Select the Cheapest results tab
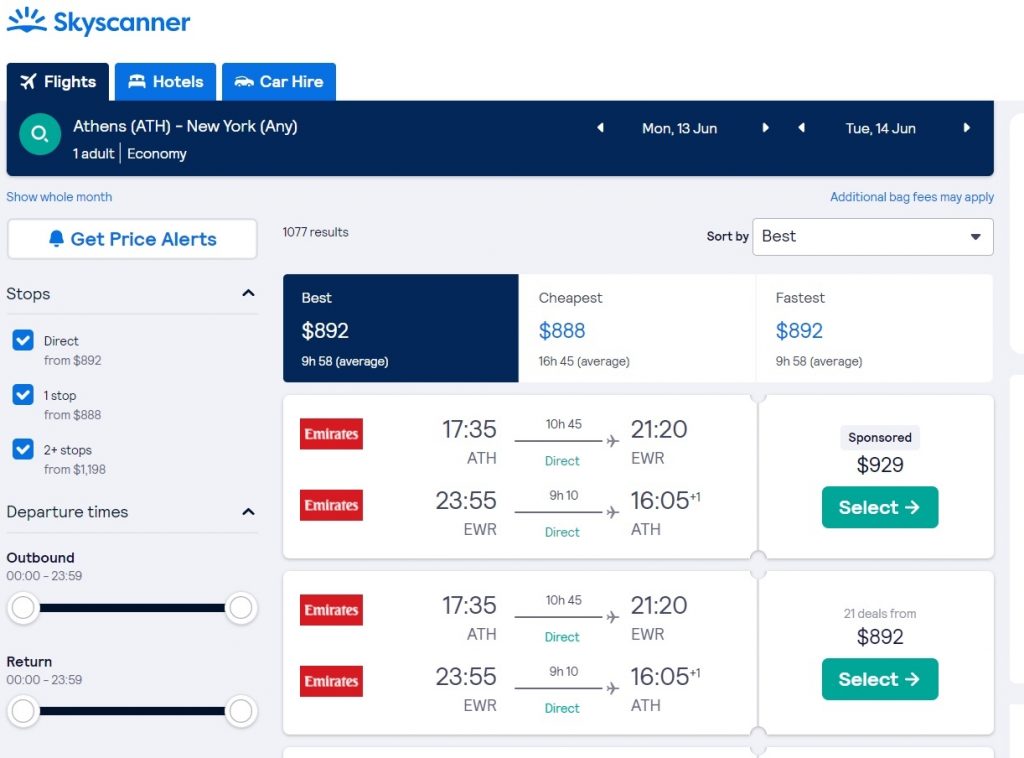 pos(637,328)
